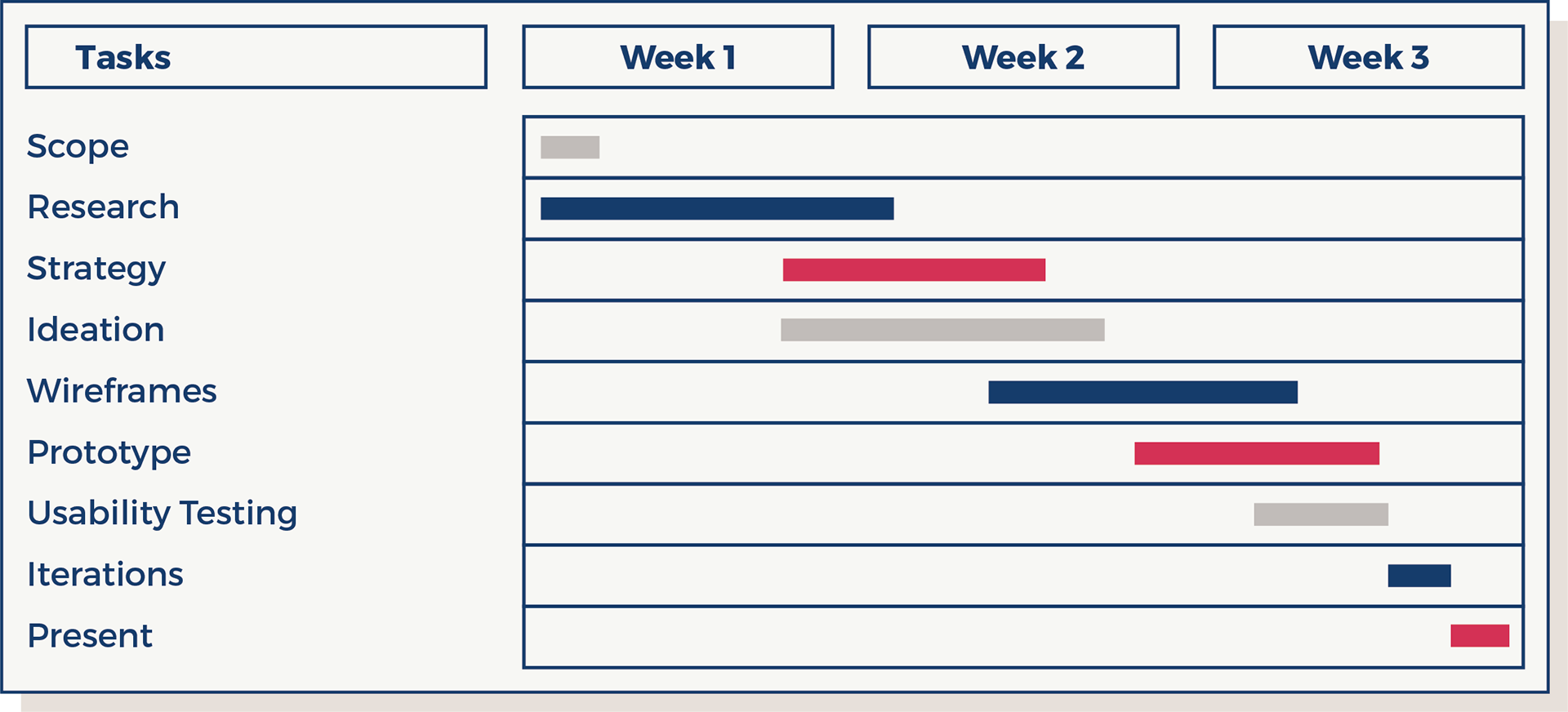1568x712 pixels.
Task: Click the Tasks header box
Action: [x=256, y=57]
